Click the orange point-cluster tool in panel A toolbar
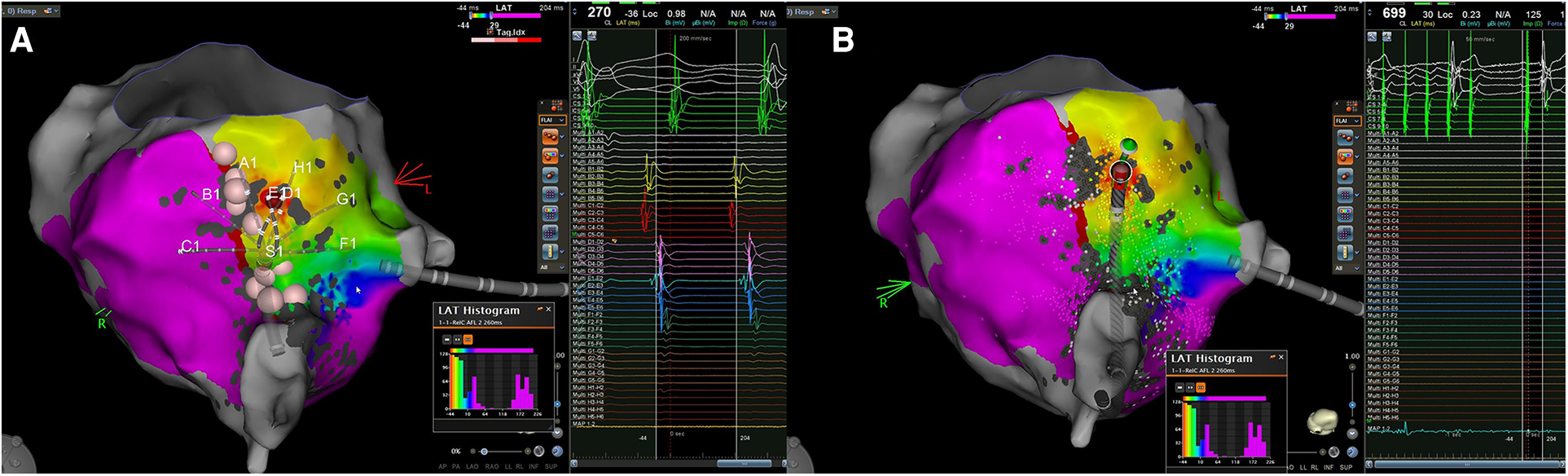This screenshot has height=476, width=1568. (550, 137)
